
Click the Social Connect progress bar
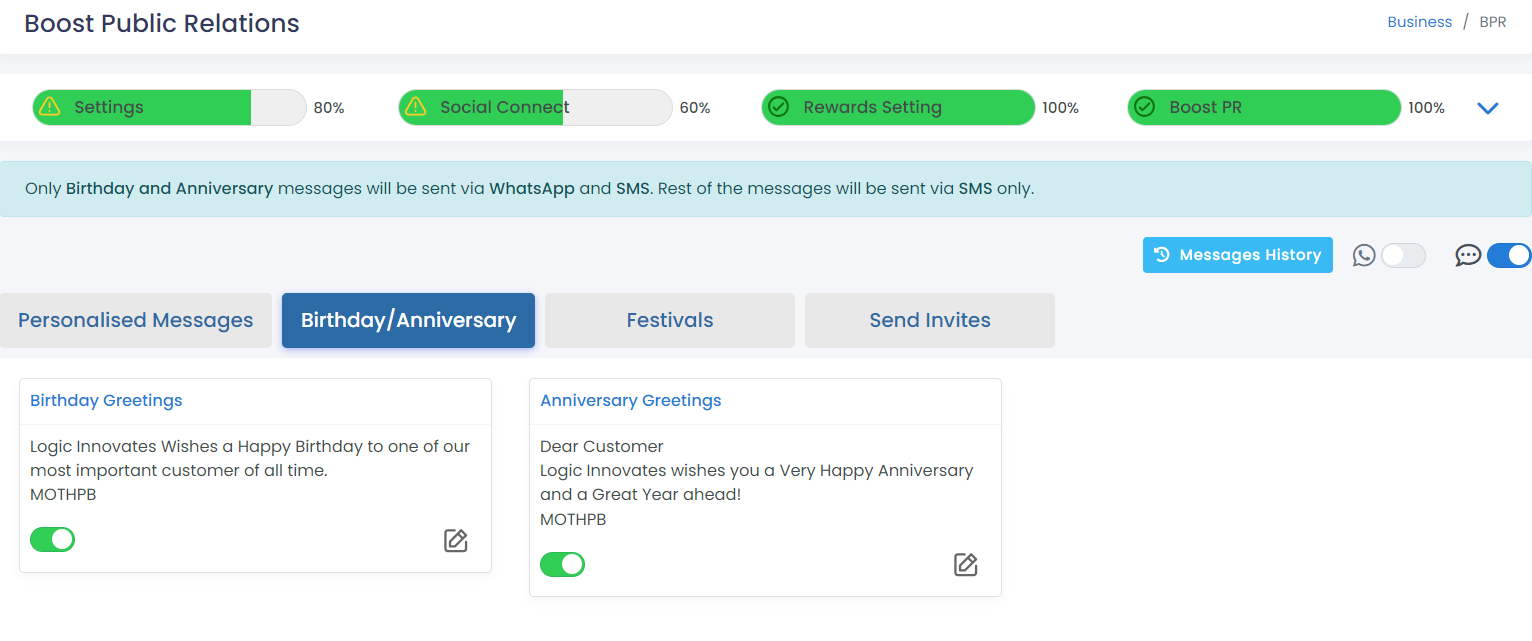tap(536, 107)
